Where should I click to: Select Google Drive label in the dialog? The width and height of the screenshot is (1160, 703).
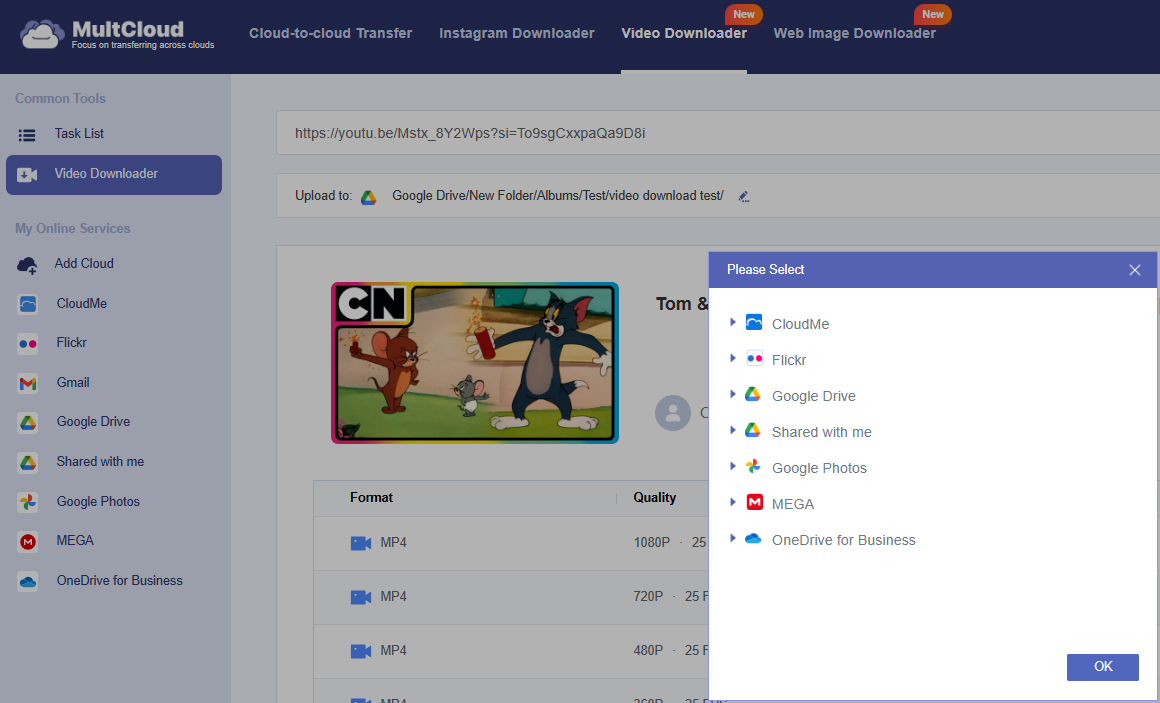[813, 396]
